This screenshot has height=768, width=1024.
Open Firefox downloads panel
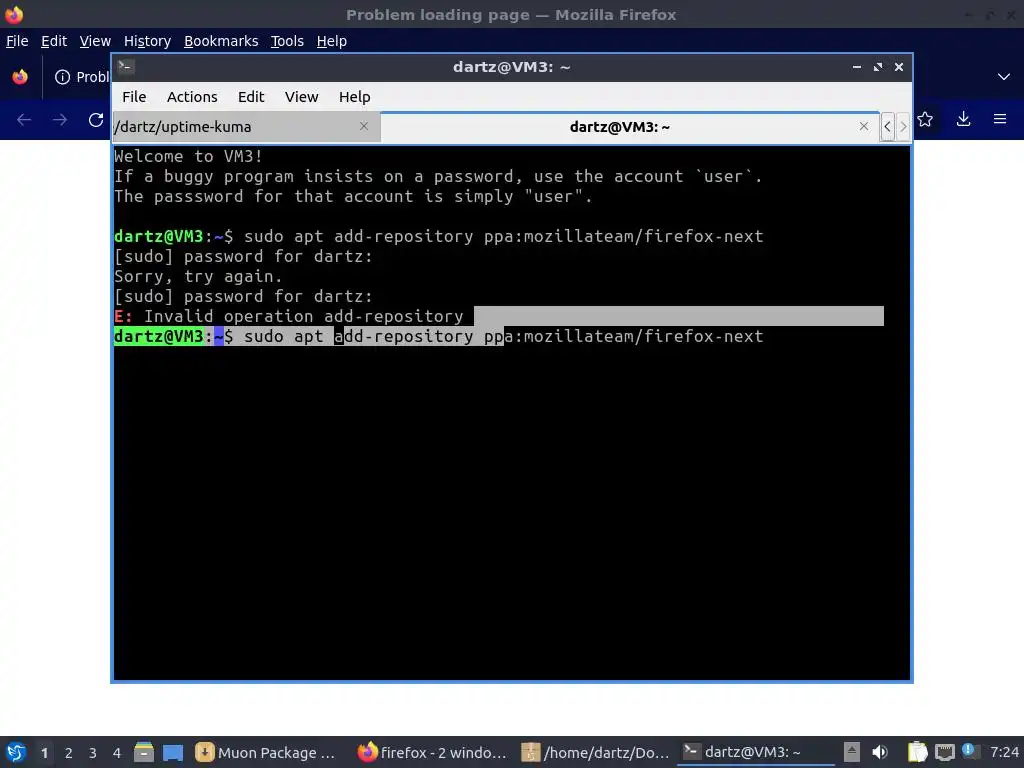pos(963,119)
